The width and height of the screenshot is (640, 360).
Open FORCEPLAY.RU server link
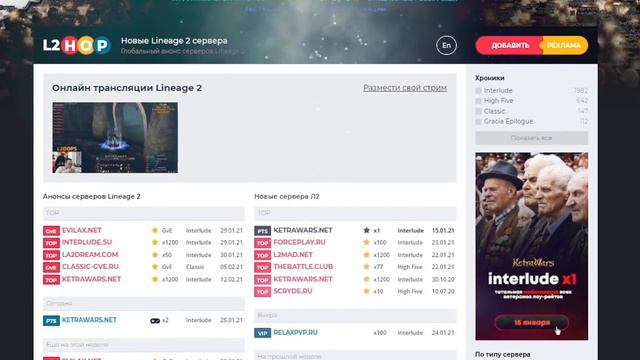coord(300,242)
